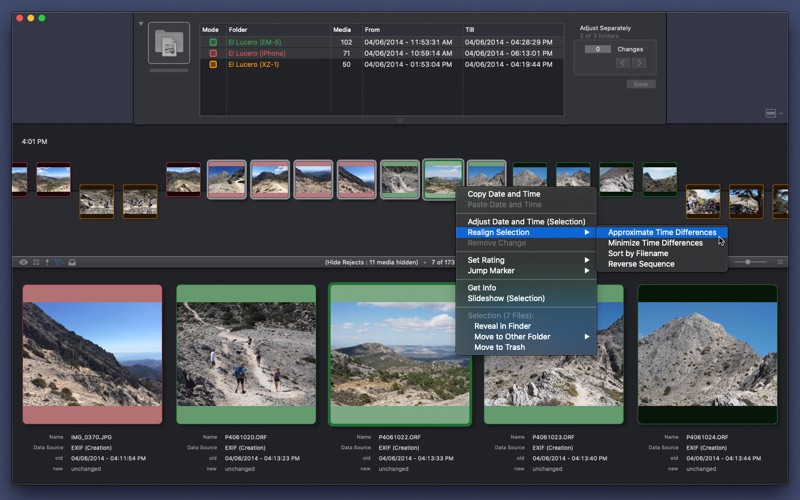800x500 pixels.
Task: Click the marker pin icon in the toolbar
Action: pyautogui.click(x=47, y=262)
